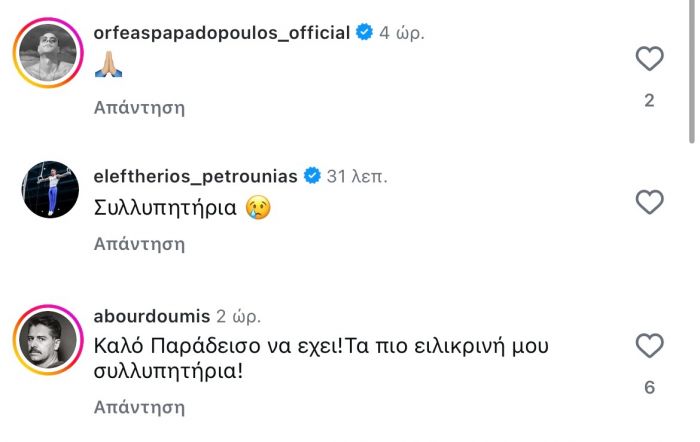Screen dimensions: 700x442
Task: View the 6 likes on abourdoumis's comment
Action: point(650,387)
